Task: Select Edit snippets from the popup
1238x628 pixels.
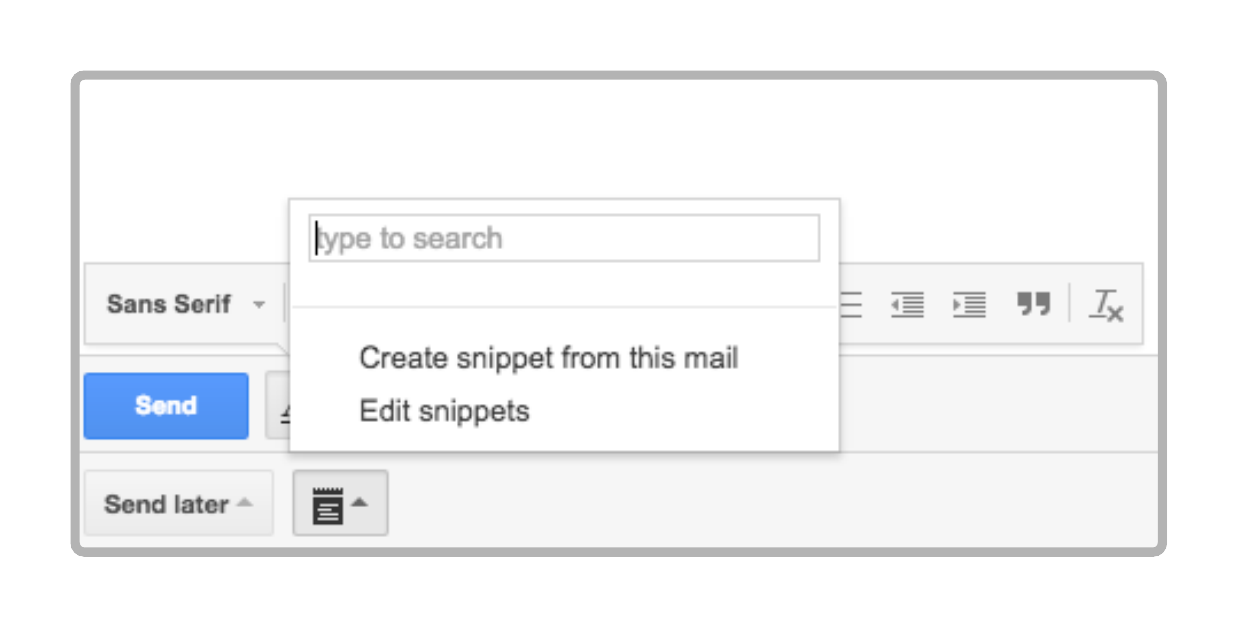Action: click(444, 411)
